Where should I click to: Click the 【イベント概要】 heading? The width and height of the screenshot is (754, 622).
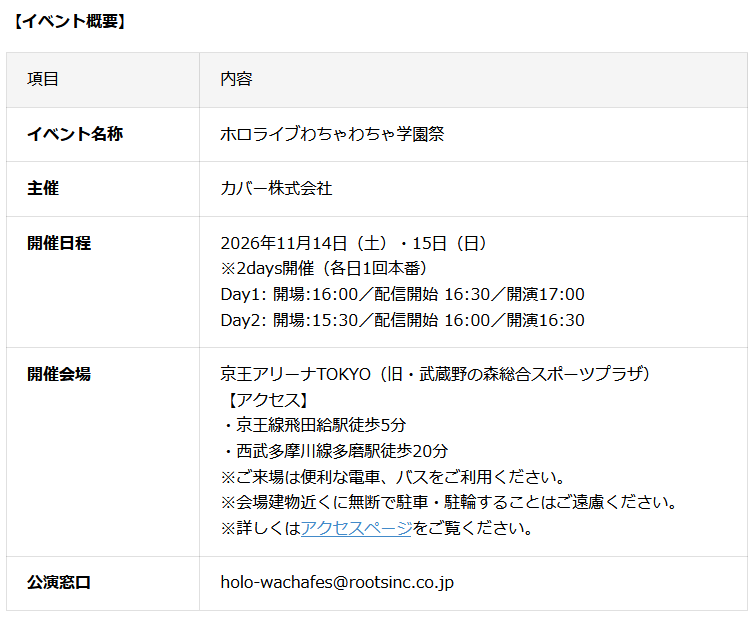pos(70,21)
